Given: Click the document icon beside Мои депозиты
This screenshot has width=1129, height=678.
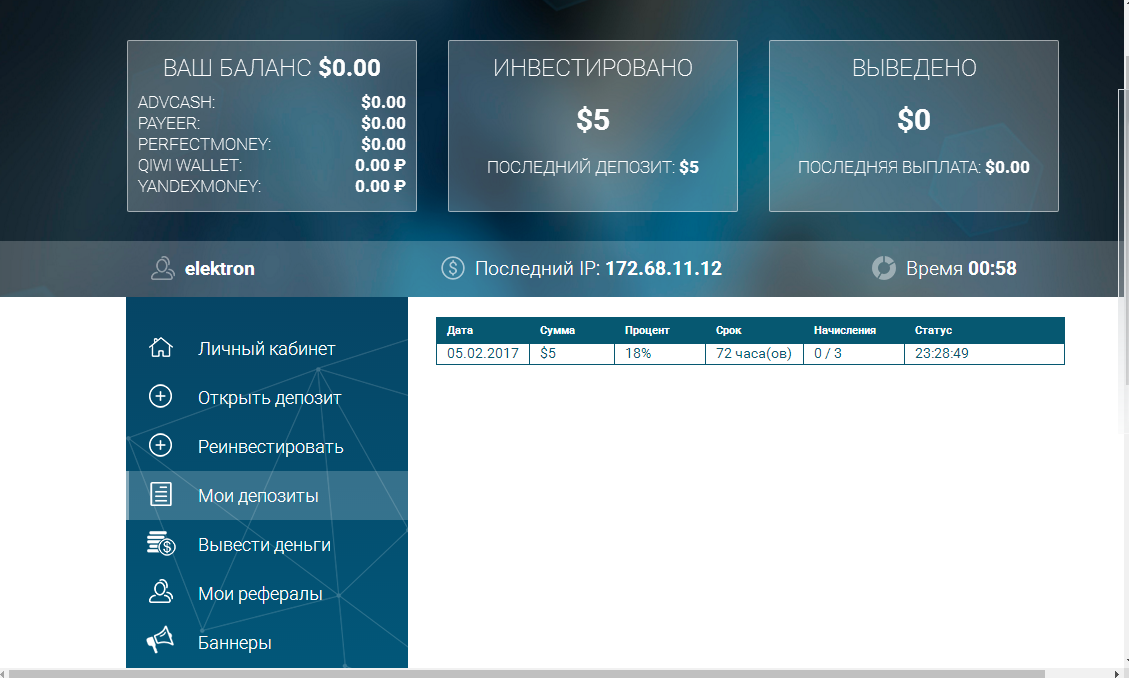Looking at the screenshot, I should click(x=160, y=495).
